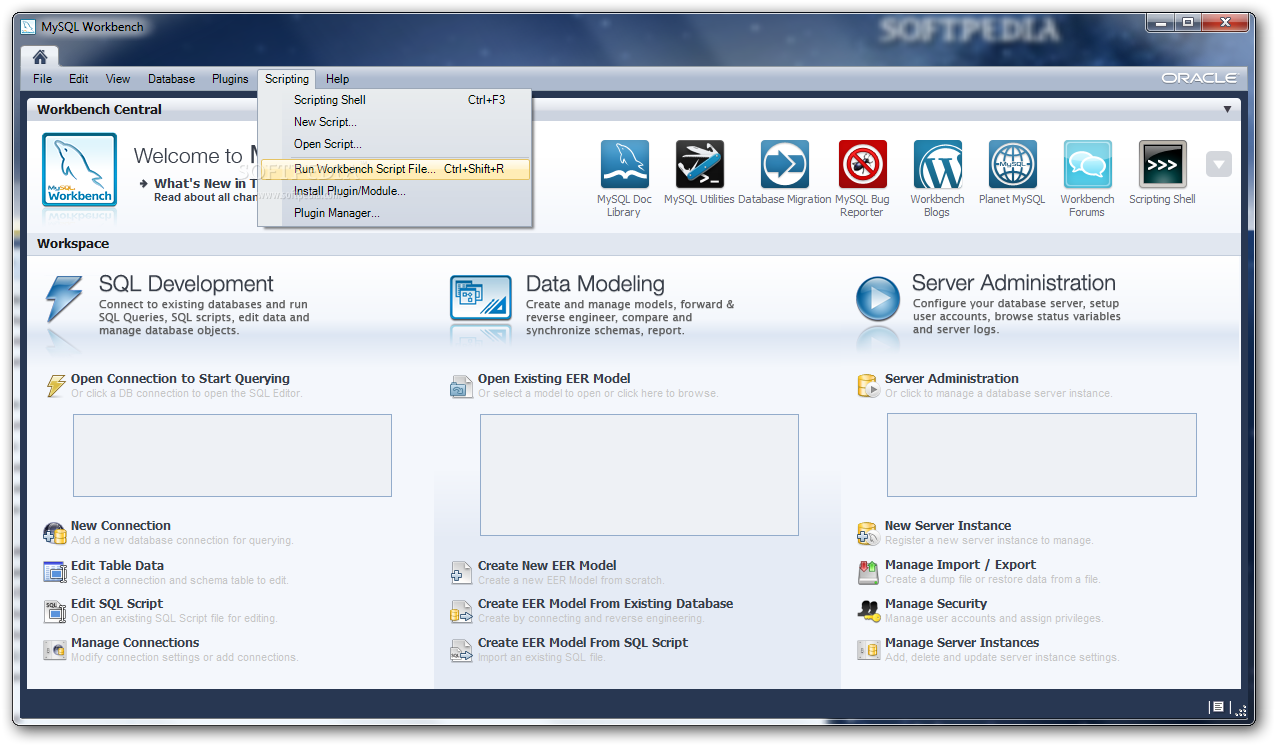Click the MySQL Workbench dolphin logo
The width and height of the screenshot is (1276, 746).
(79, 170)
